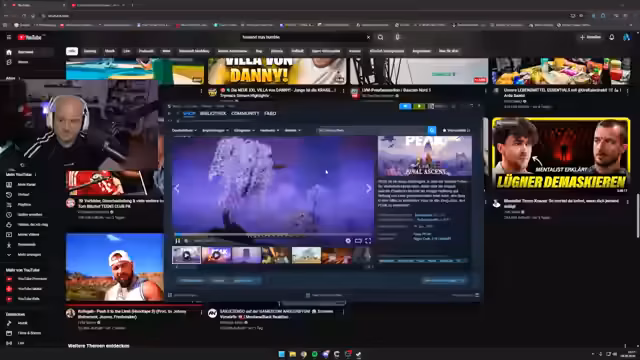640x360 pixels.
Task: Open the trailer video settings gear
Action: click(x=348, y=241)
